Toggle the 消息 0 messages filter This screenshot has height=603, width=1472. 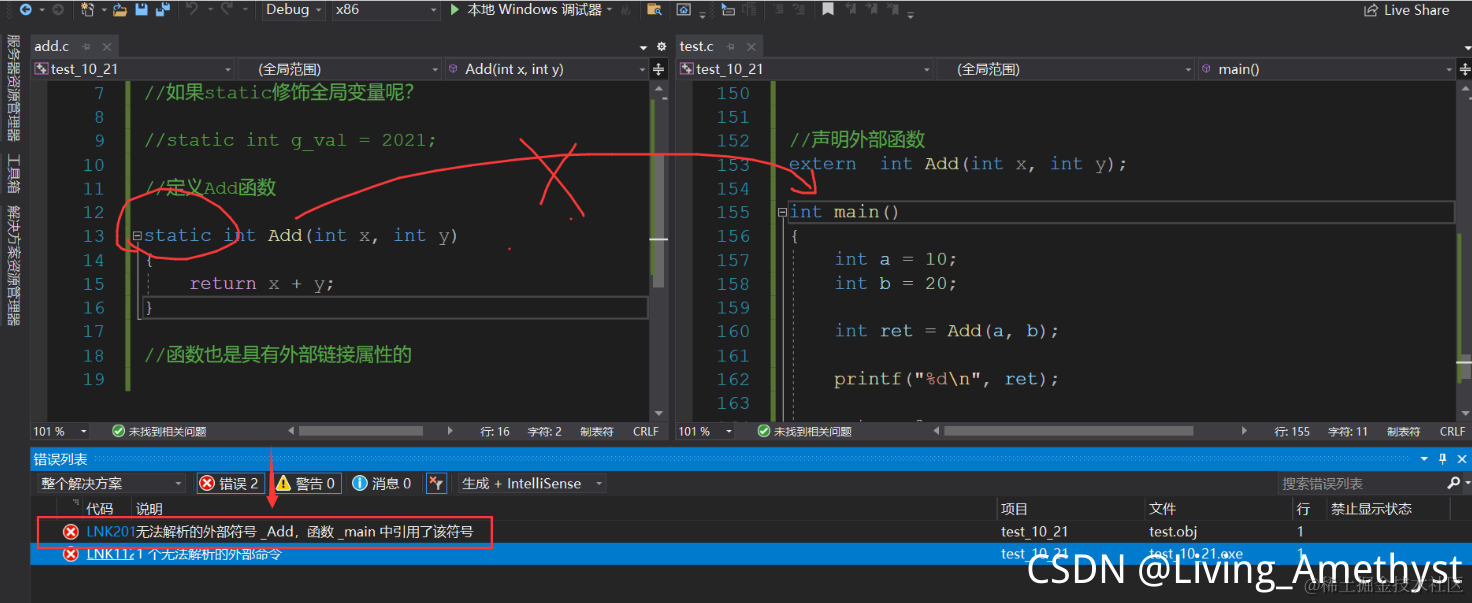(x=383, y=483)
